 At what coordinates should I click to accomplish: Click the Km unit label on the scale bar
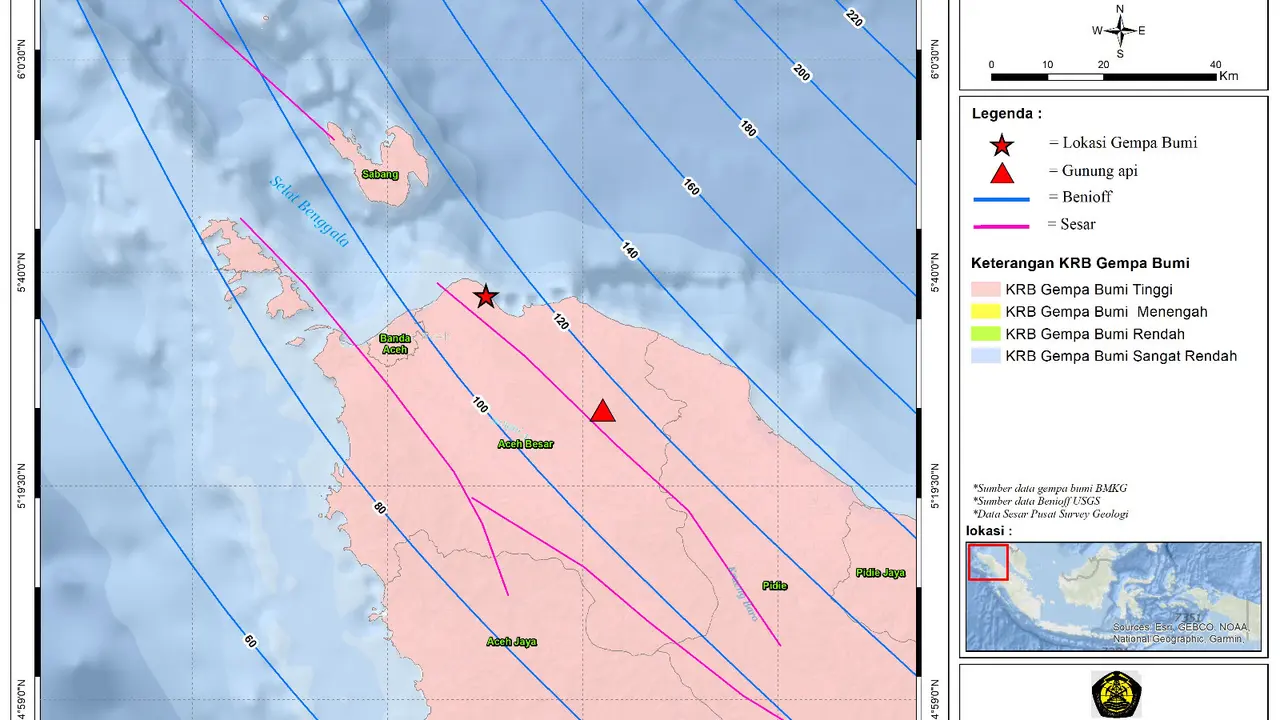[1229, 76]
